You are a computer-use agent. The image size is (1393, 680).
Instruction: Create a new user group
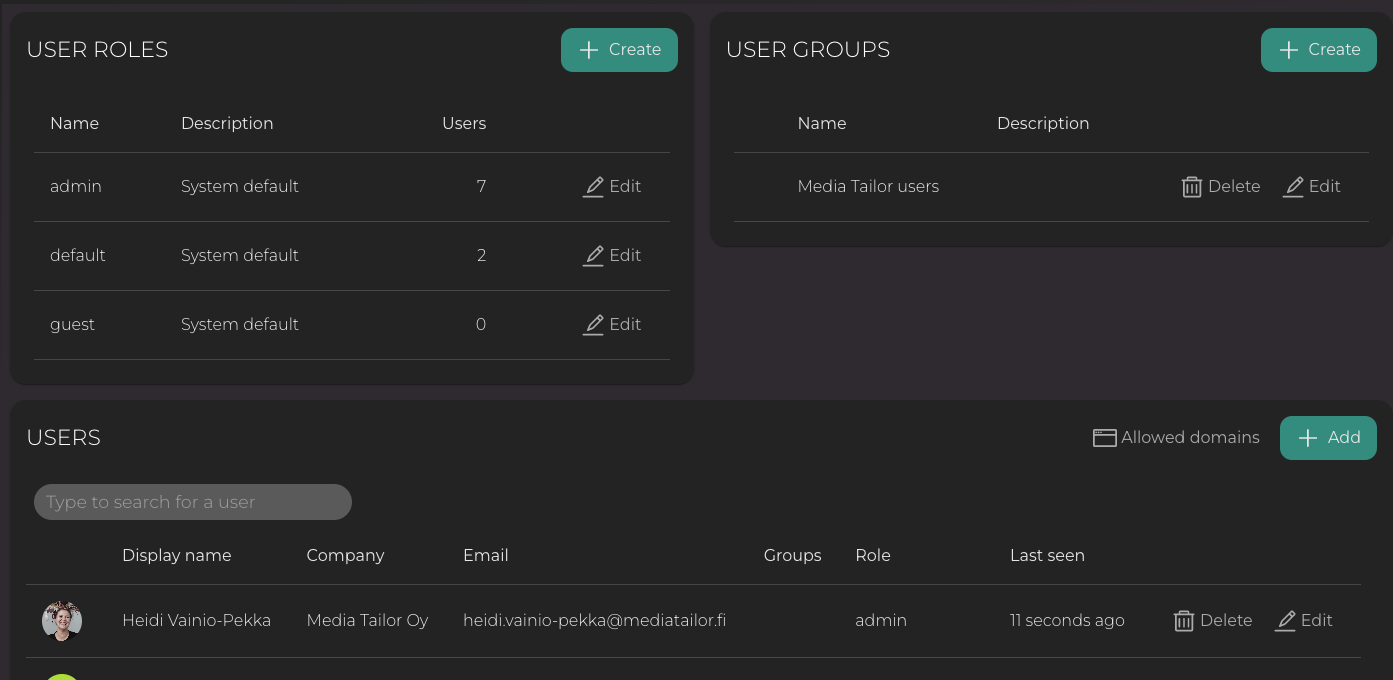(1318, 50)
